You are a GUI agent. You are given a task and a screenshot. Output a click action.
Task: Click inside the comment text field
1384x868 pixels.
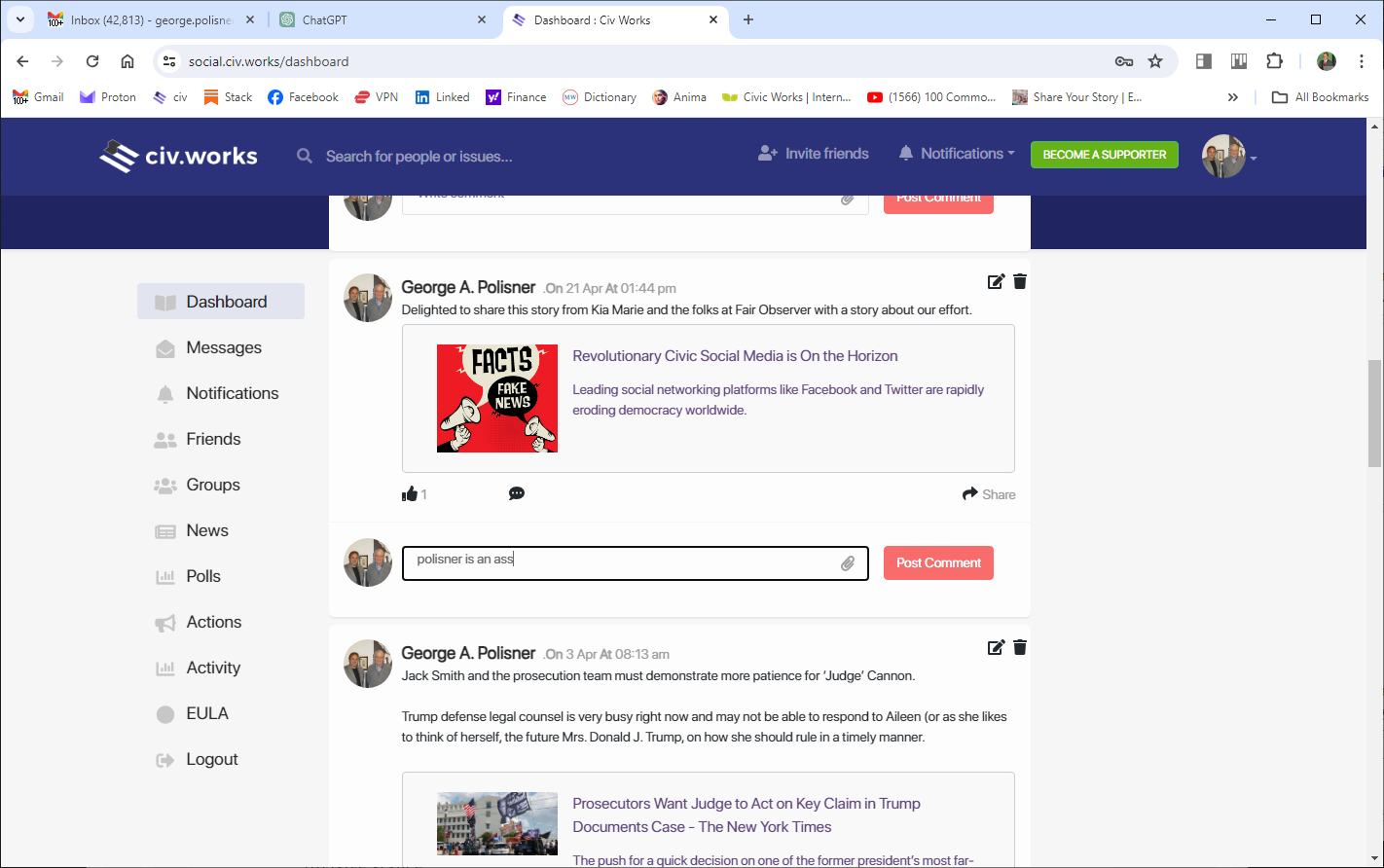click(x=623, y=563)
